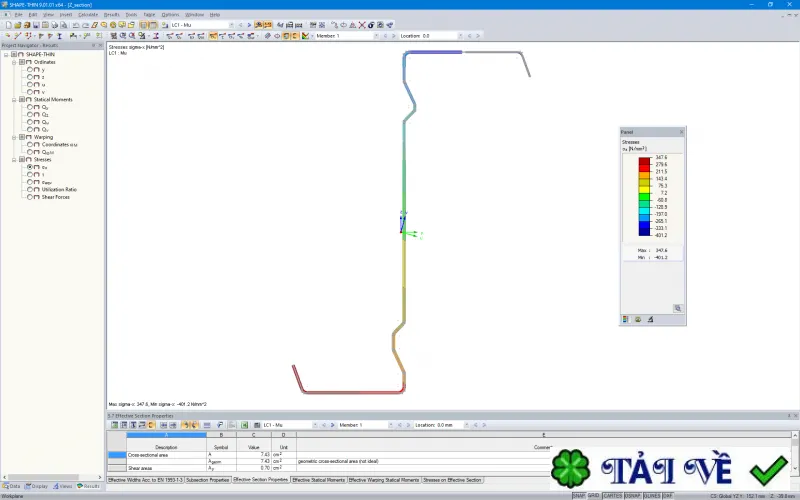The image size is (800, 500).
Task: Toggle GRID in status bar
Action: (x=593, y=496)
